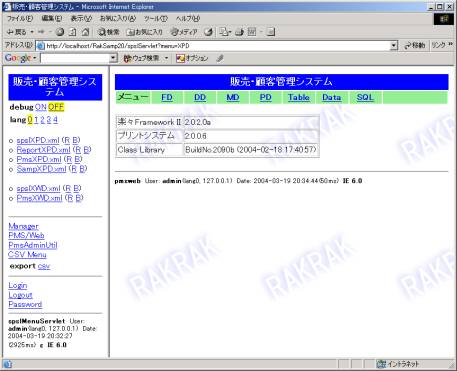Click the Refresh page icon
Viewport: 457px width, 371px height.
[x=73, y=32]
